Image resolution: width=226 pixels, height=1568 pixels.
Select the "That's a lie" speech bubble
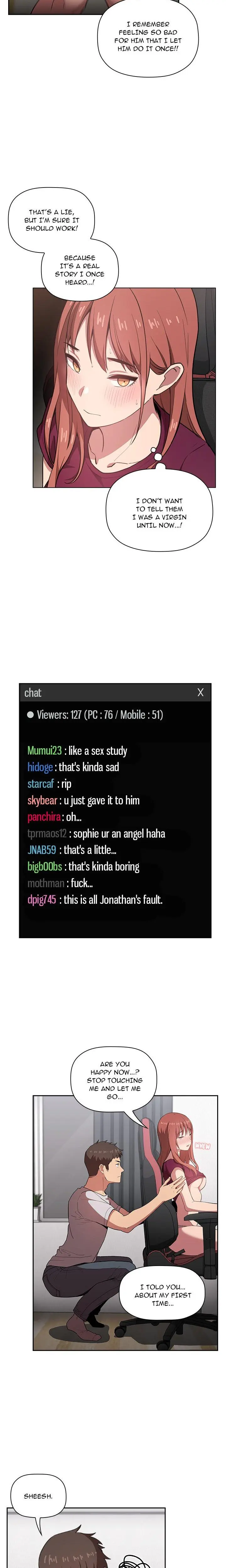click(52, 220)
